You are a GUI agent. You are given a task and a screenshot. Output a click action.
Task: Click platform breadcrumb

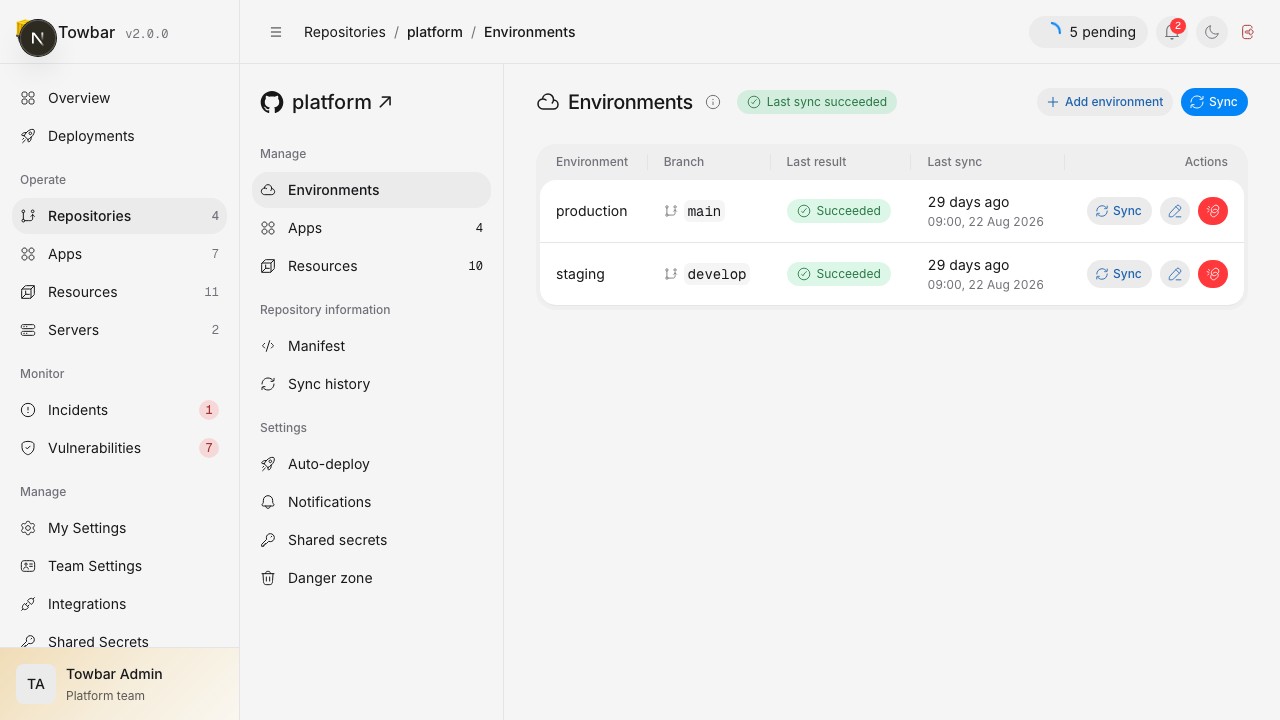(435, 32)
